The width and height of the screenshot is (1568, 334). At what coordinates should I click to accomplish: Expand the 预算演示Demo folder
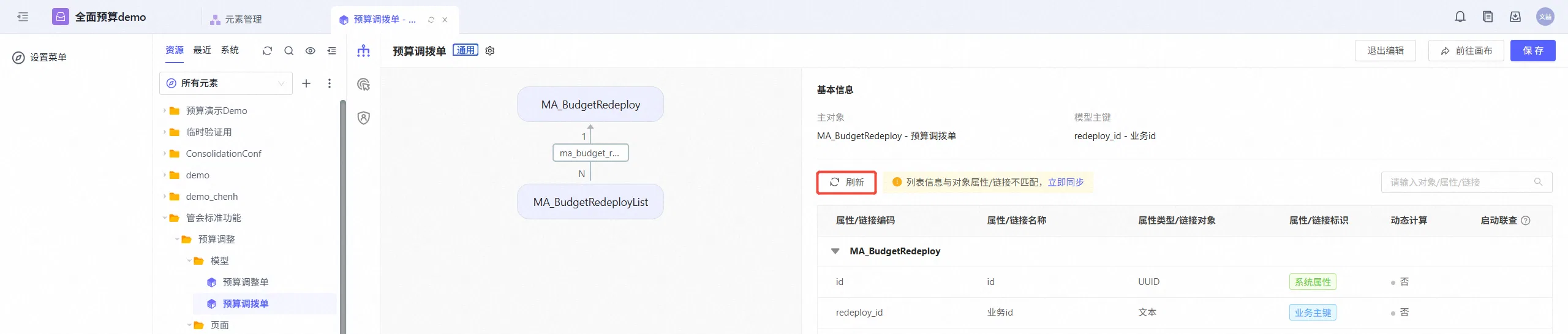pos(165,111)
